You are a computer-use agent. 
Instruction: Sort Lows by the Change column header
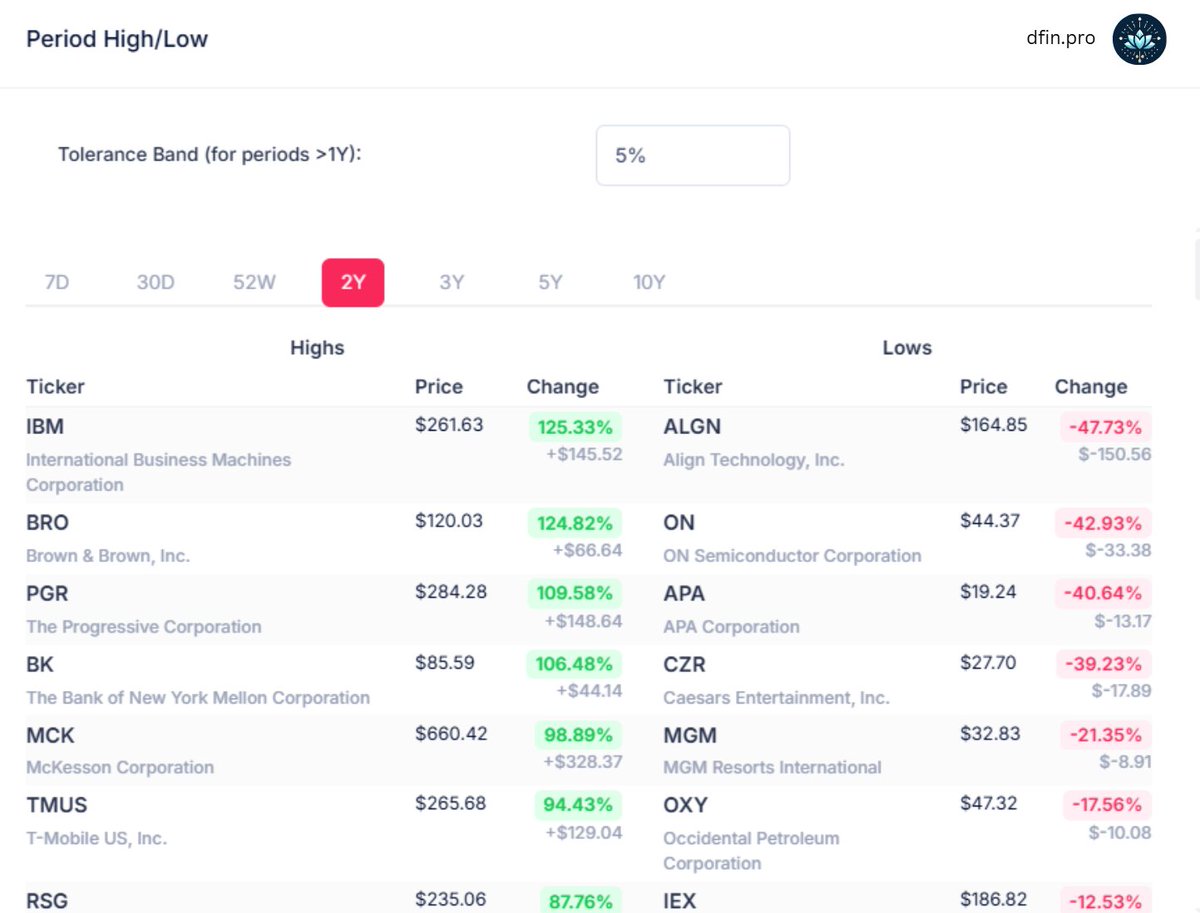point(1090,386)
